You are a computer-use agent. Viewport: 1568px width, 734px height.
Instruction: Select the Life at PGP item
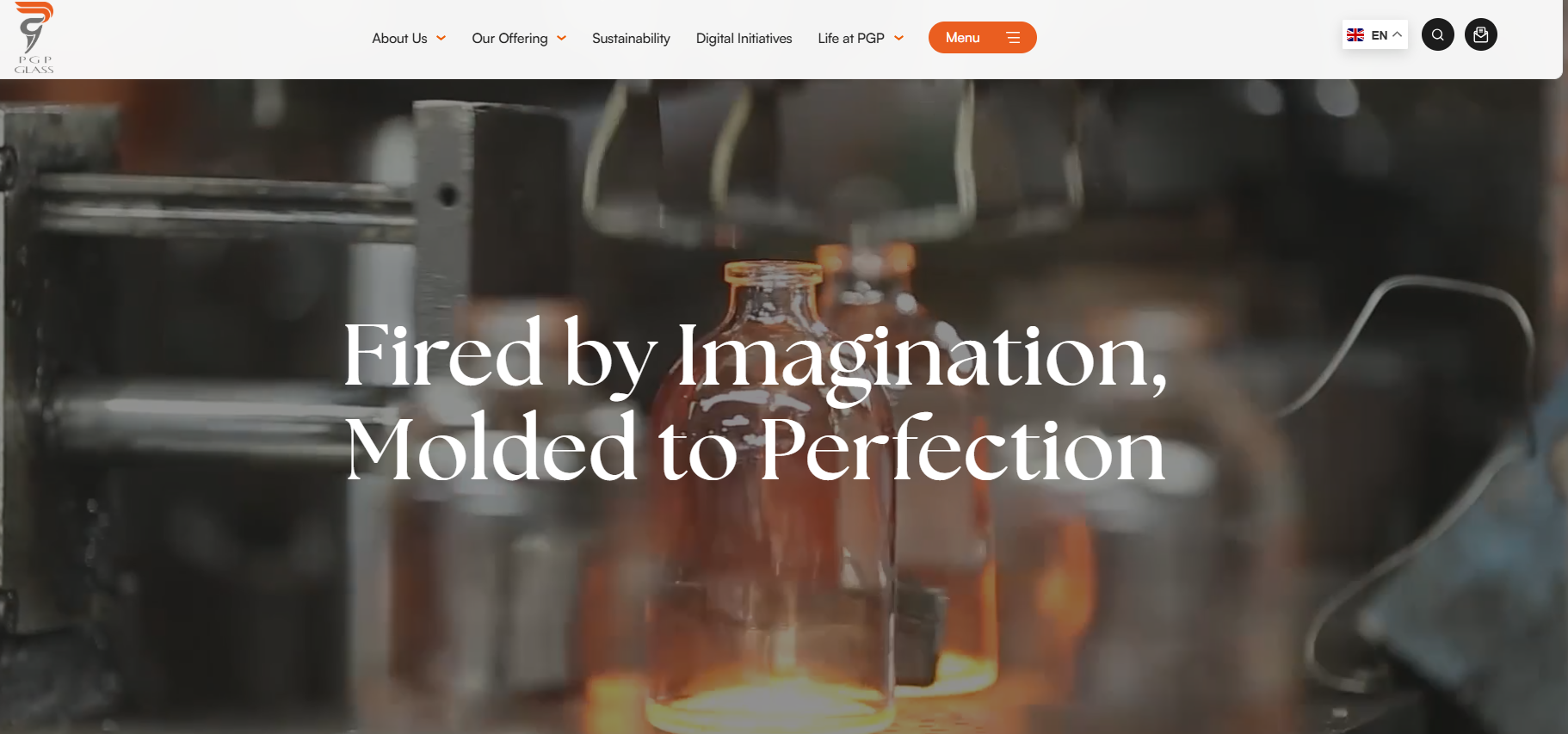851,38
